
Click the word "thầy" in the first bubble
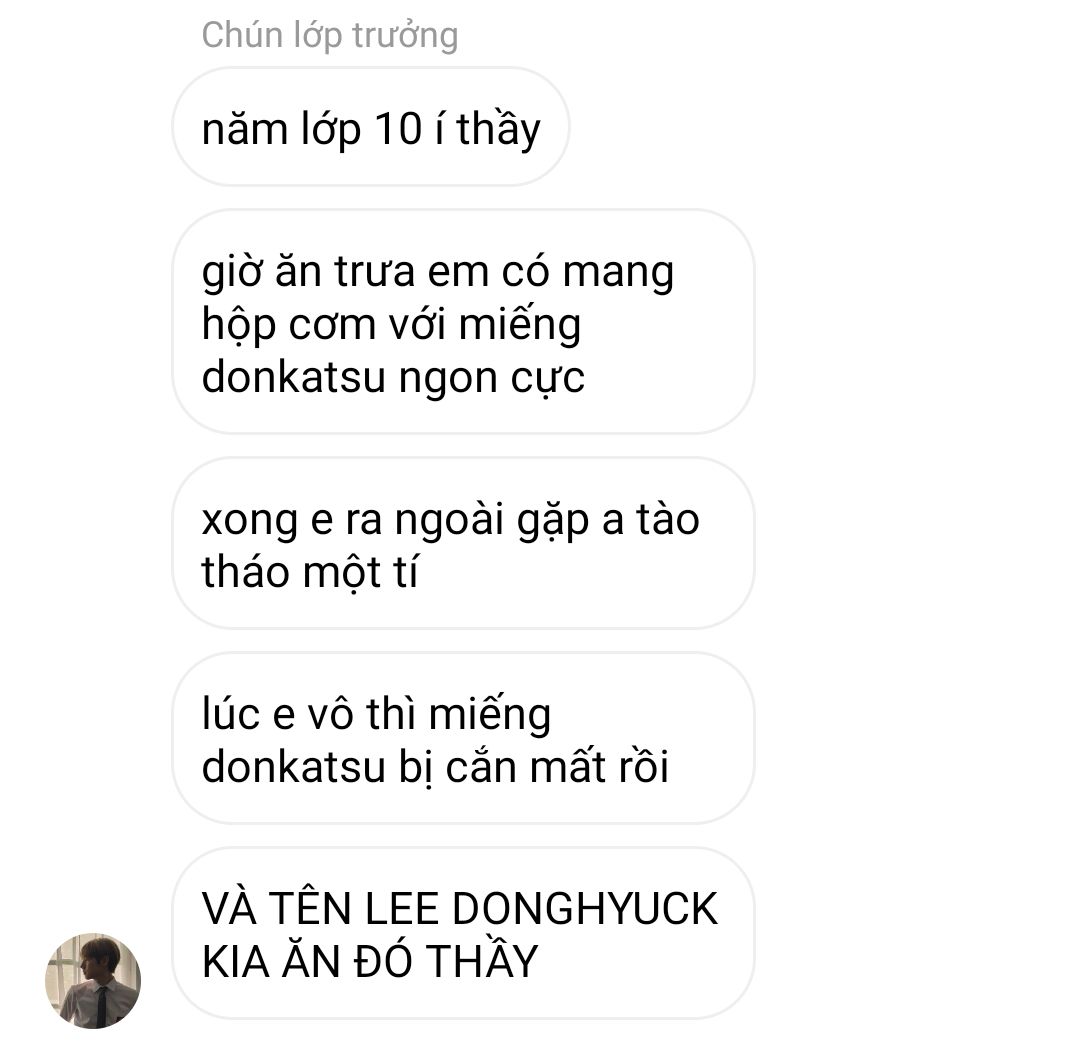(499, 129)
